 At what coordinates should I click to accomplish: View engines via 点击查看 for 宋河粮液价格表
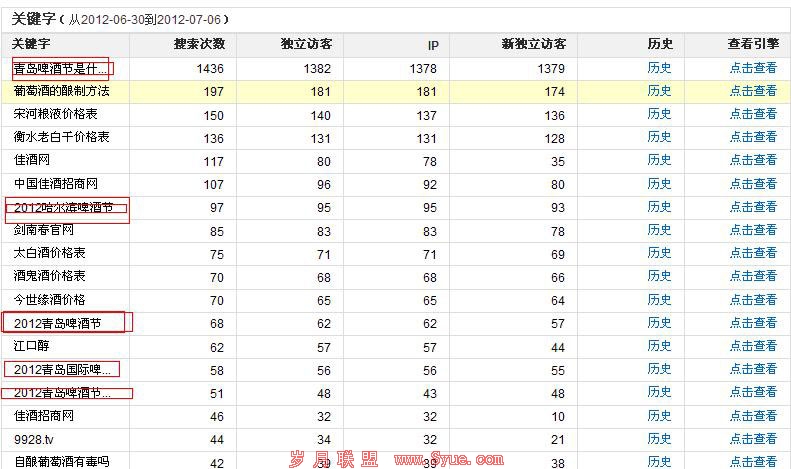point(753,114)
